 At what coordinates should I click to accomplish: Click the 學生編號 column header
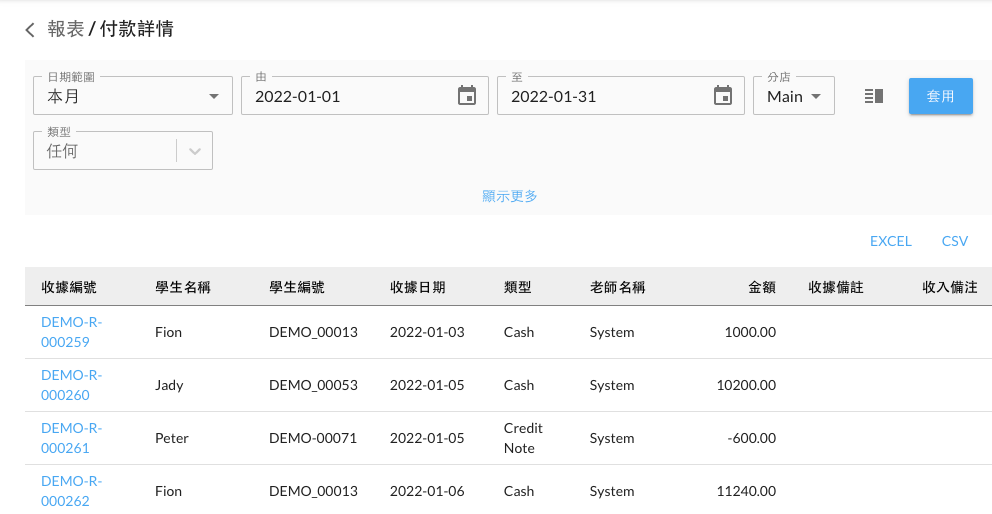[296, 287]
